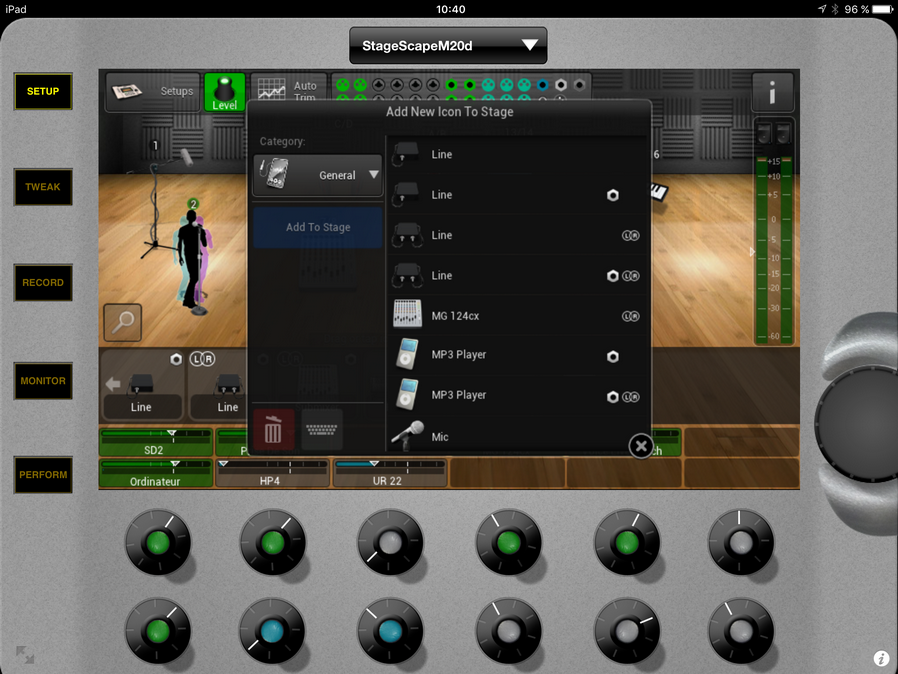The width and height of the screenshot is (898, 674).
Task: Select the microphone stand on stage
Action: click(155, 205)
